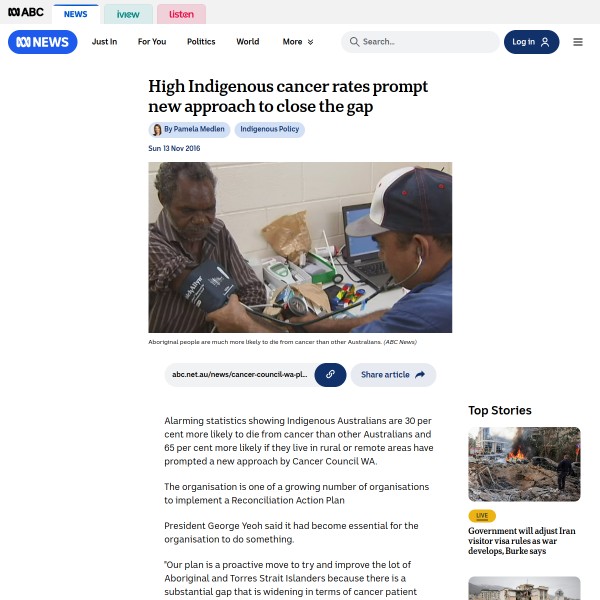This screenshot has width=600, height=600.
Task: Switch to the iview tab
Action: pyautogui.click(x=128, y=14)
